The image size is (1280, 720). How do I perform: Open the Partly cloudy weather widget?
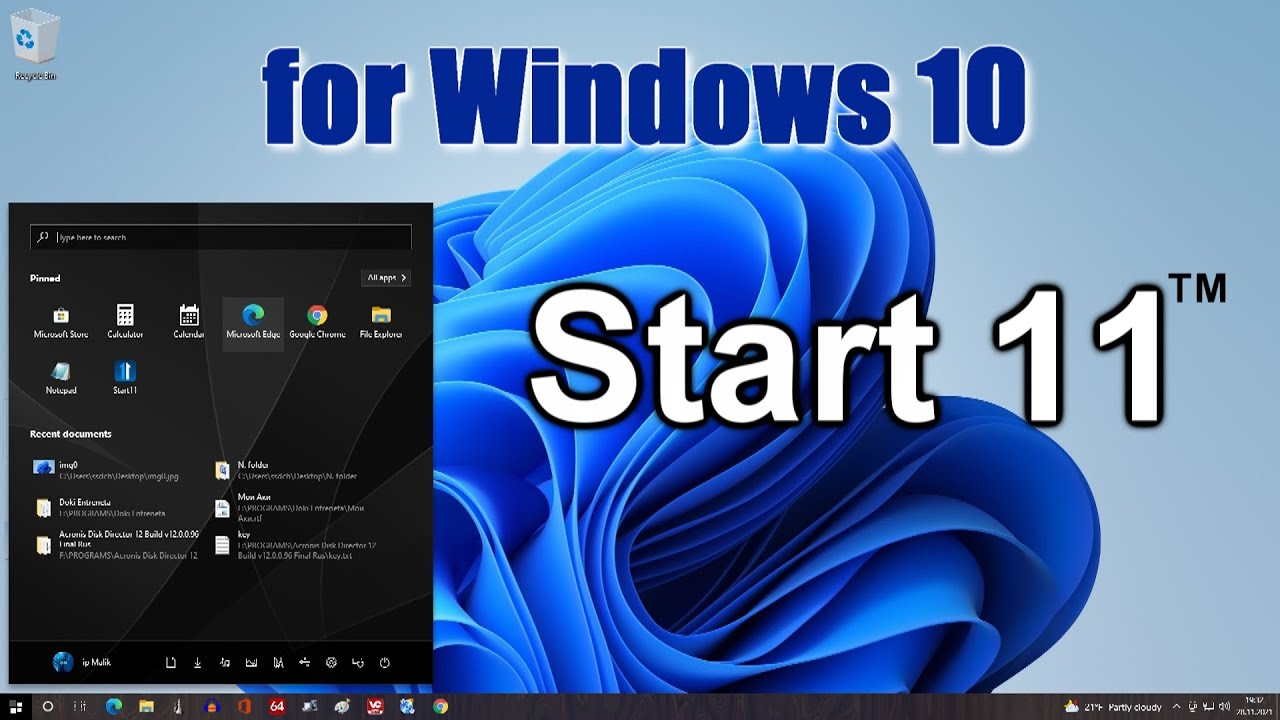point(1113,707)
